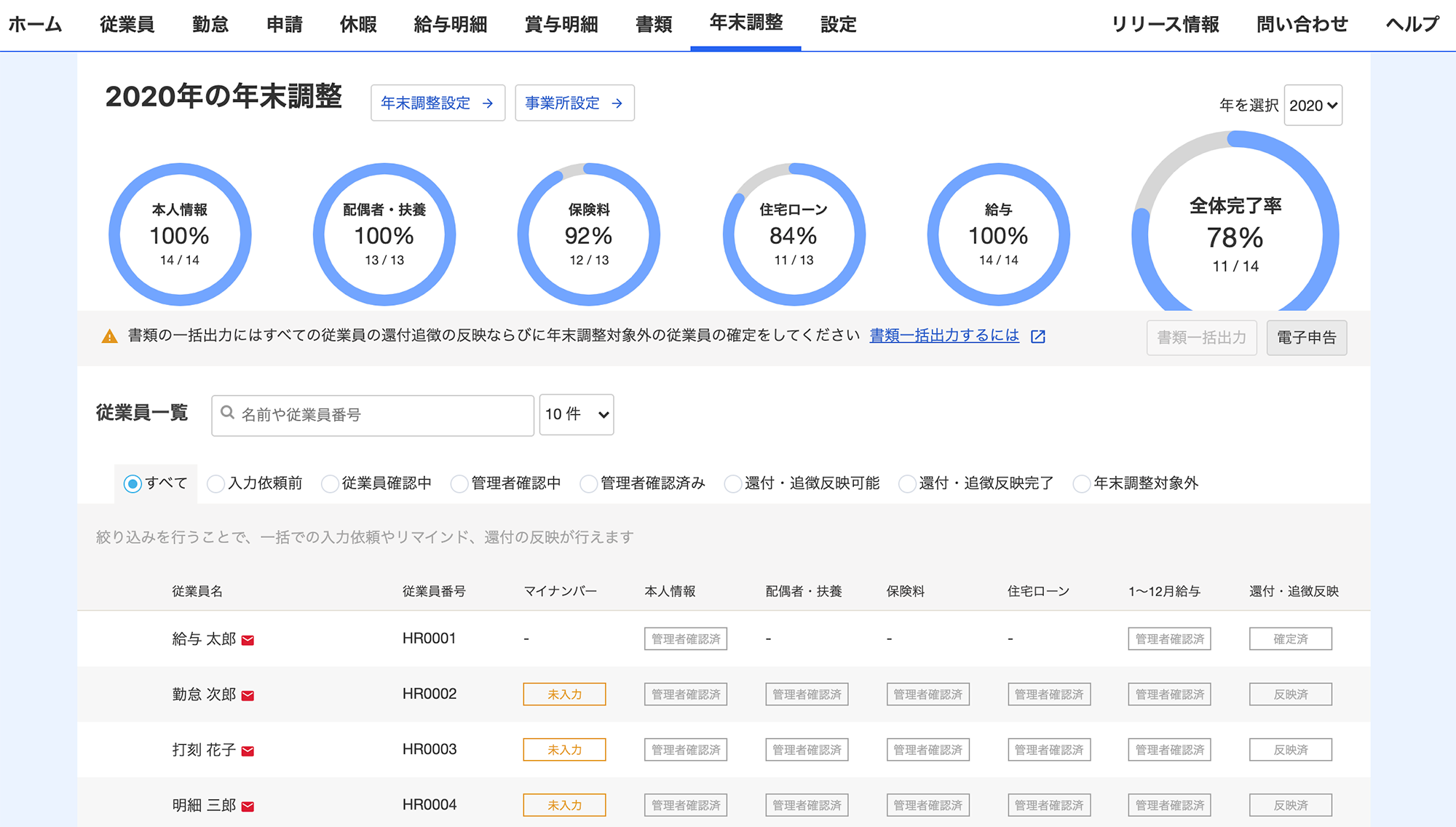Click the 全体完了率 78% progress ring
This screenshot has width=1456, height=827.
(1235, 233)
